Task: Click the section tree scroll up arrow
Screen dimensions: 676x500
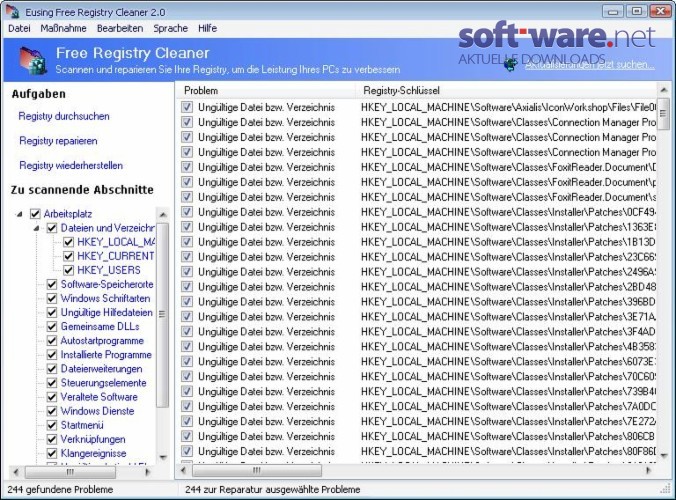Action: coord(163,214)
